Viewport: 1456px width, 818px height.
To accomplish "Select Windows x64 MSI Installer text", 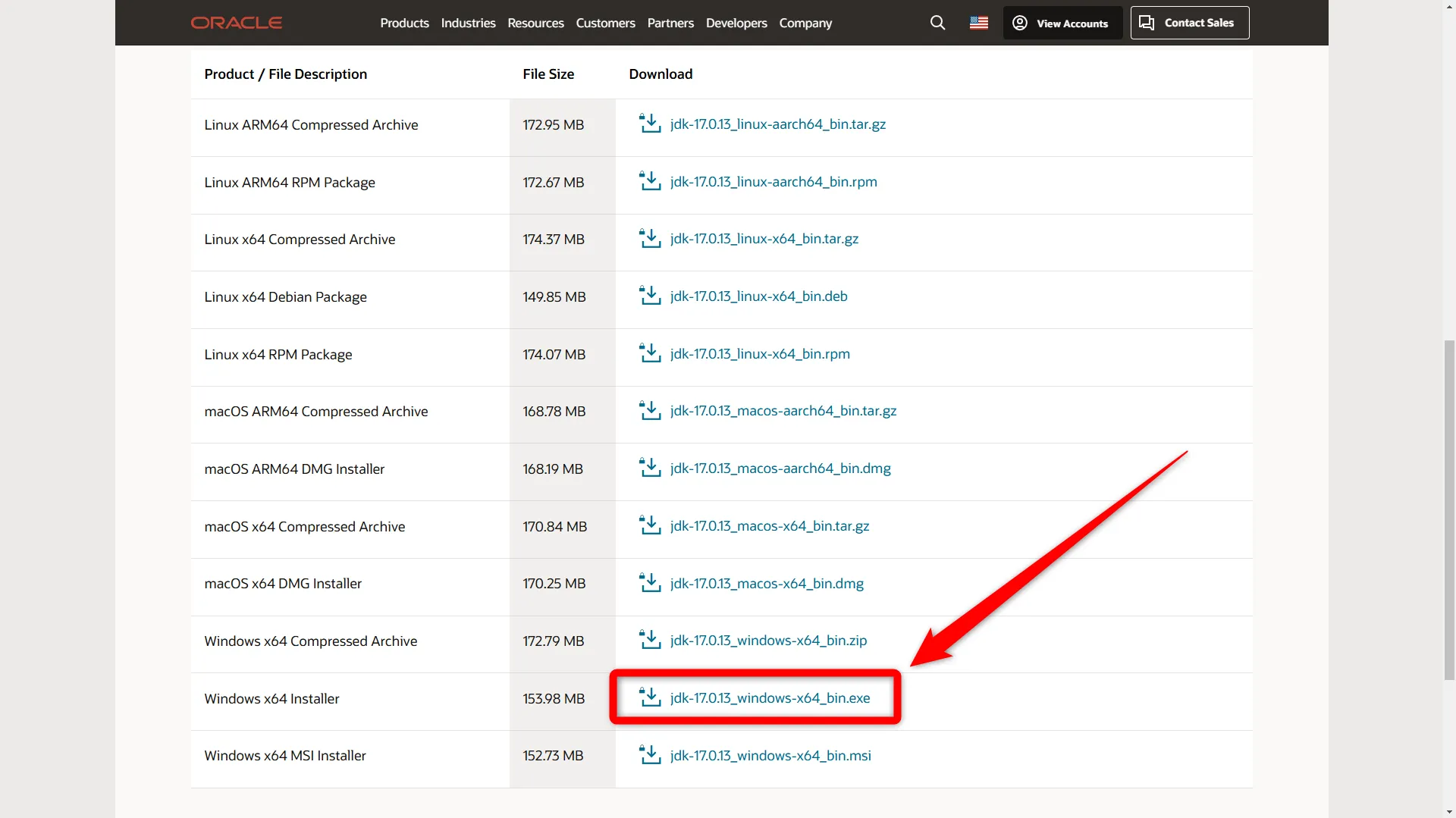I will pyautogui.click(x=285, y=755).
